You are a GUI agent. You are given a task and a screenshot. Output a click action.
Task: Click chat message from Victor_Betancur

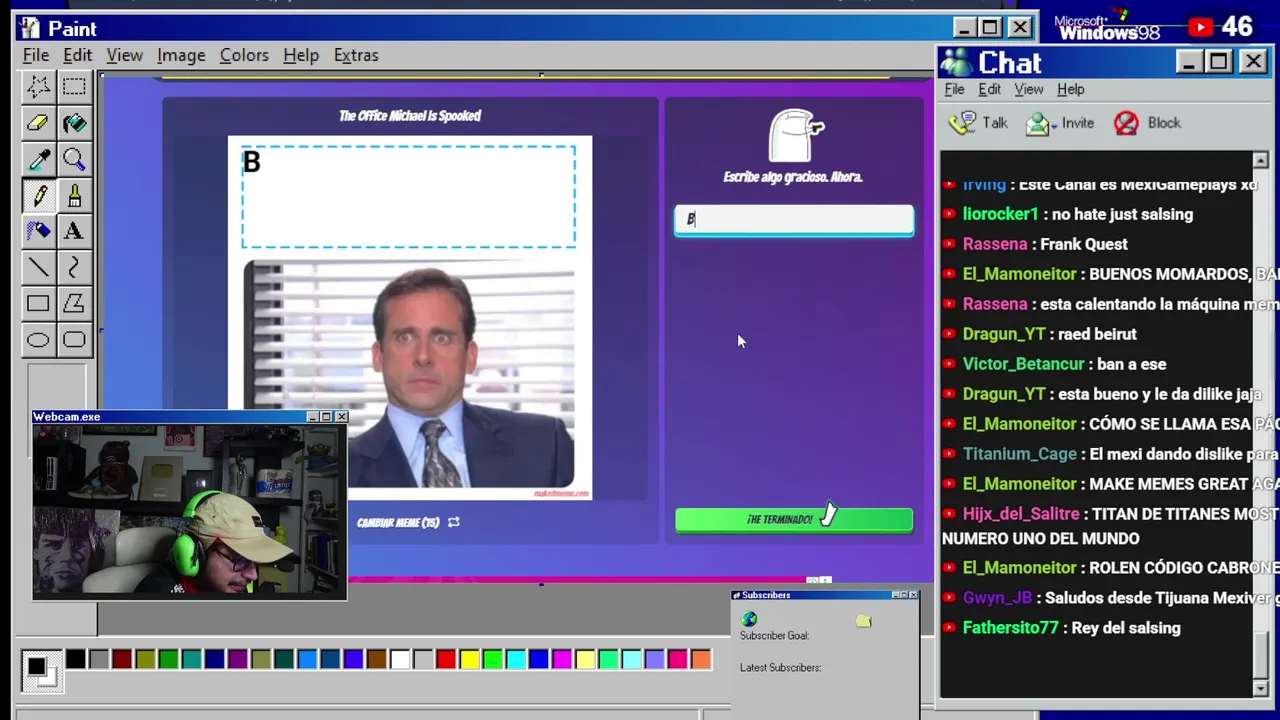[x=1055, y=364]
